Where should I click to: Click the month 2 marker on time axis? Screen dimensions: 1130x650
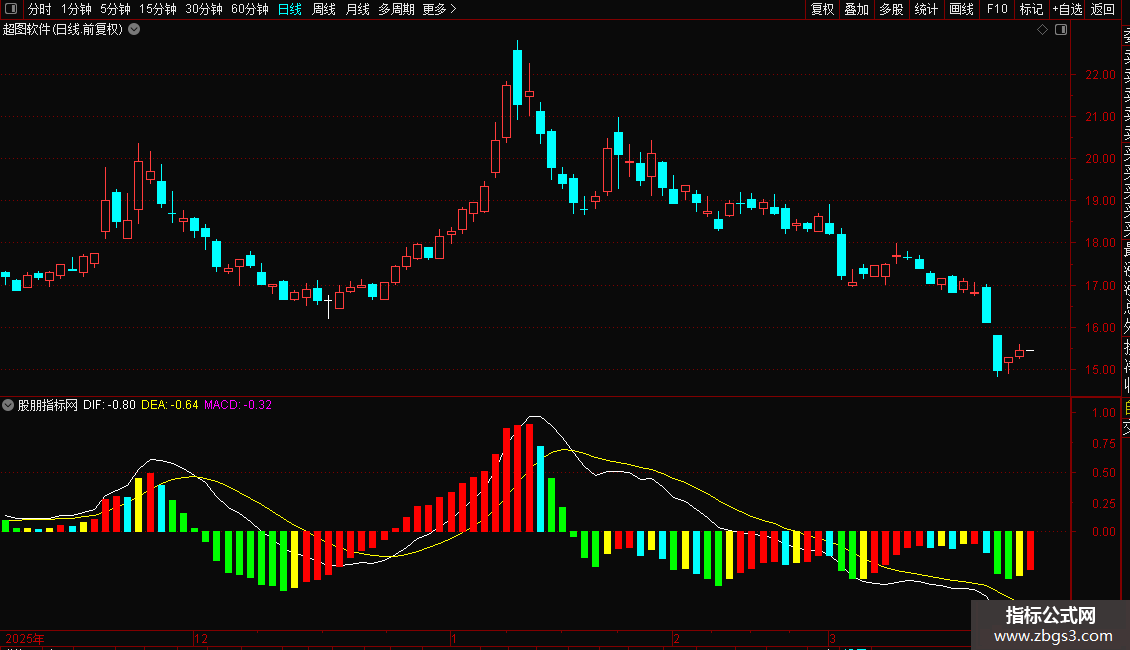point(677,638)
